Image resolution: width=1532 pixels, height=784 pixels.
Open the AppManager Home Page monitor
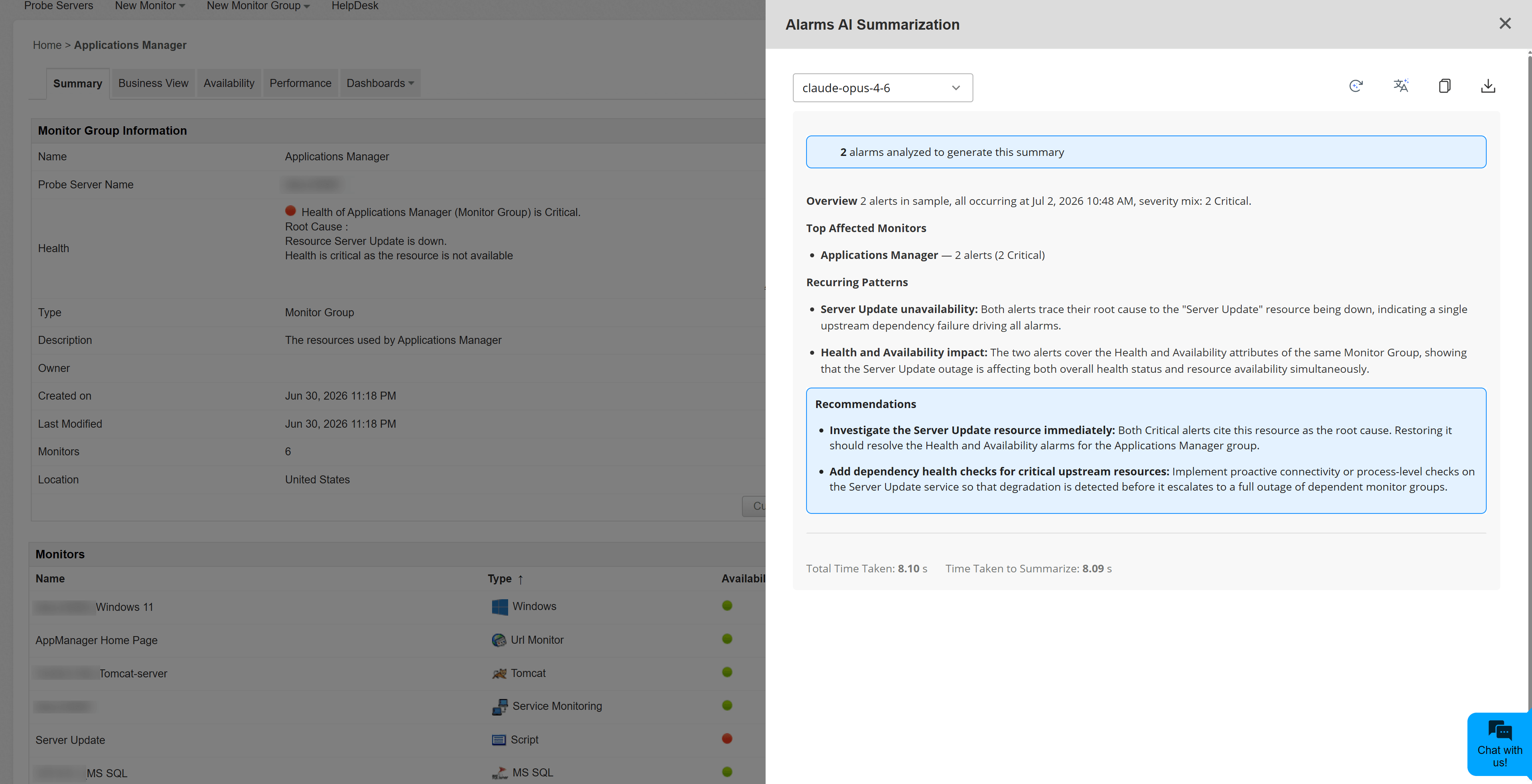pyautogui.click(x=96, y=641)
